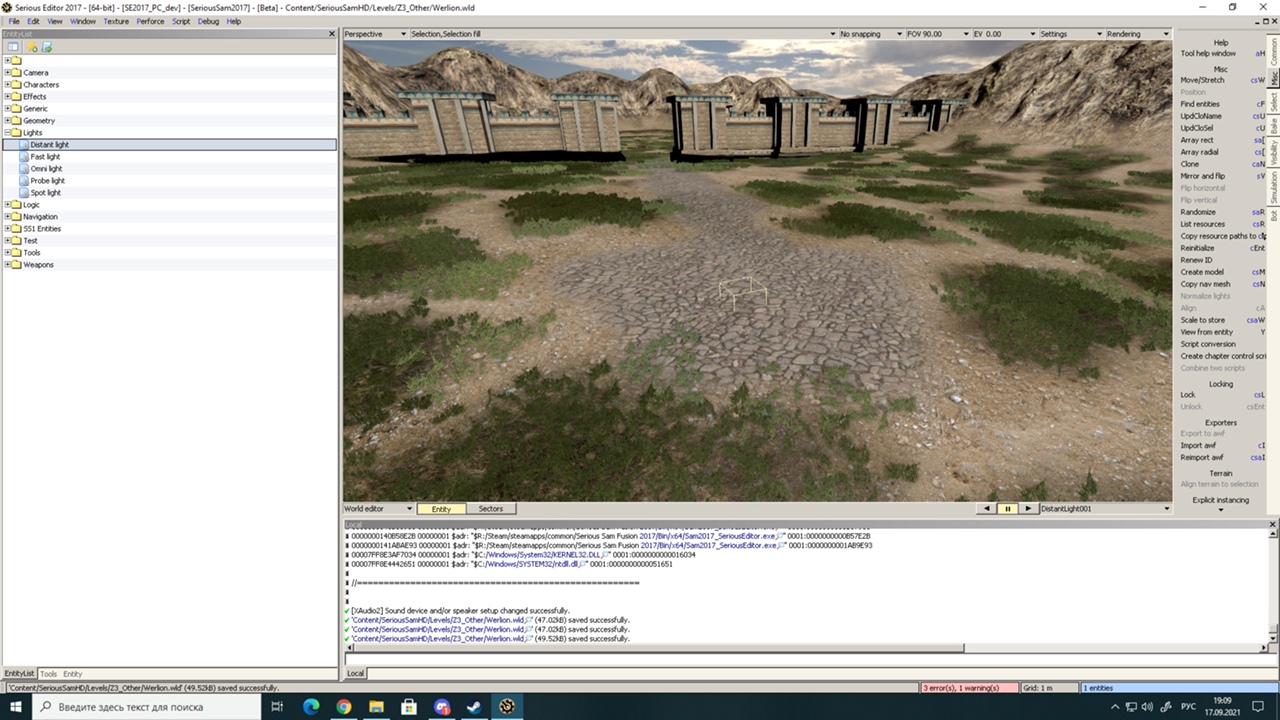This screenshot has width=1280, height=720.
Task: Click Mirror and flip in the Misc panel
Action: point(1203,176)
